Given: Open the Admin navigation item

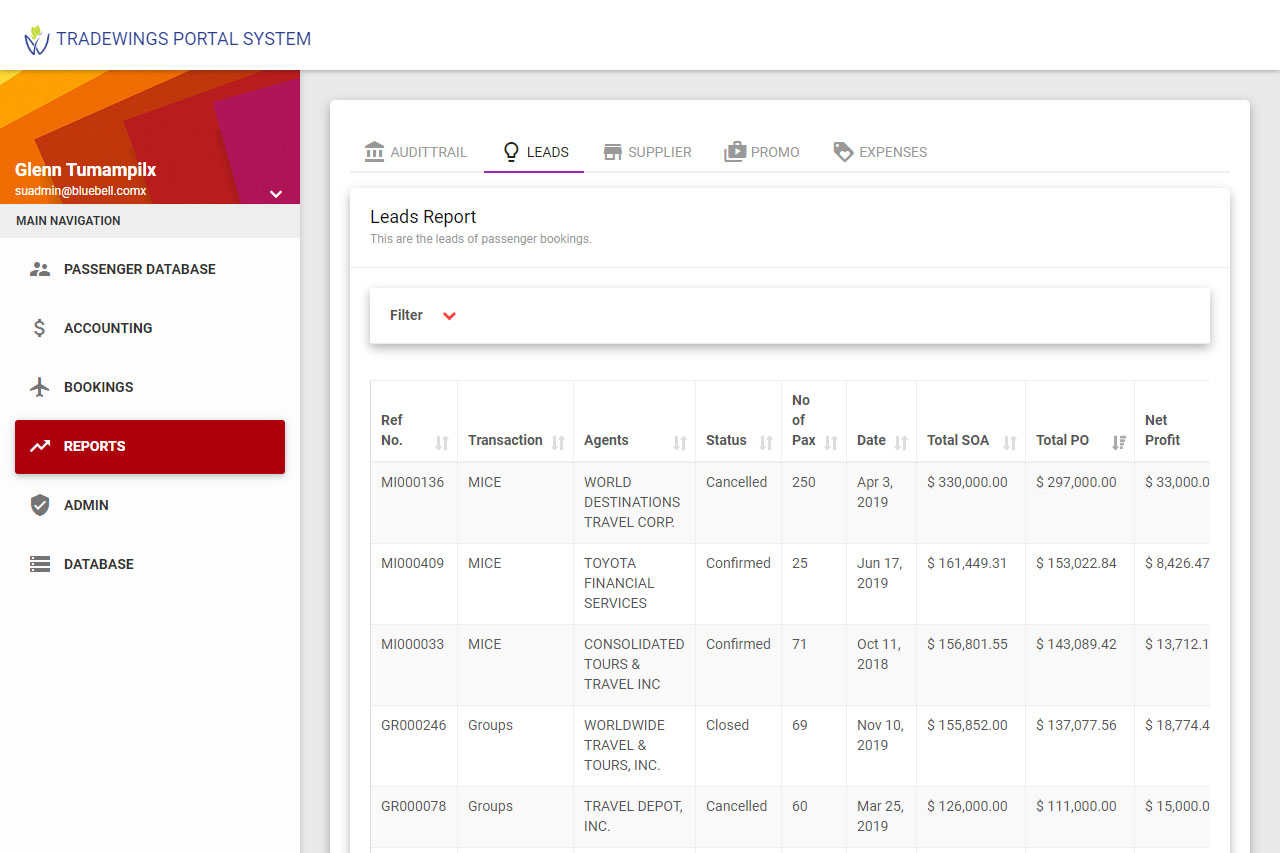Looking at the screenshot, I should point(150,505).
